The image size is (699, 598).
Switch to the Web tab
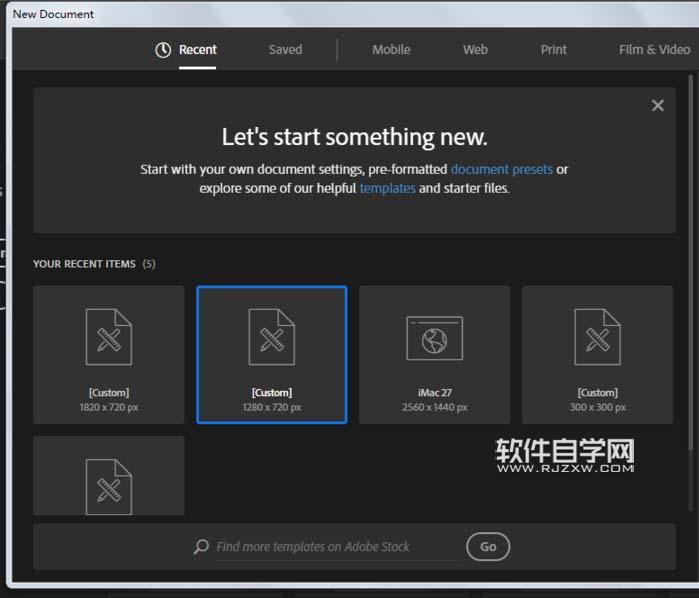(475, 49)
